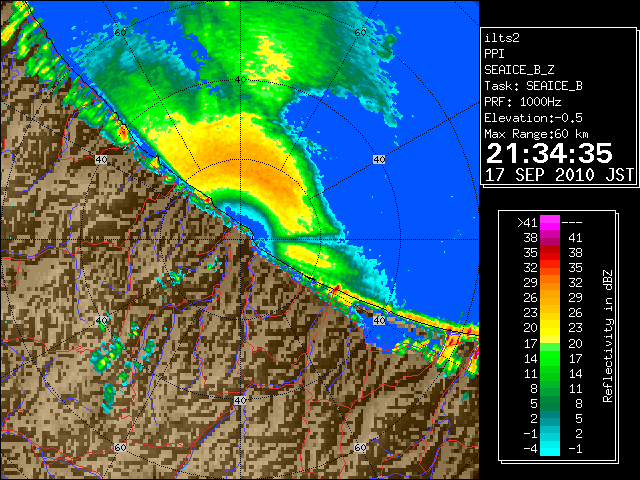
Task: Click the '>41' legend label
Action: pyautogui.click(x=527, y=223)
